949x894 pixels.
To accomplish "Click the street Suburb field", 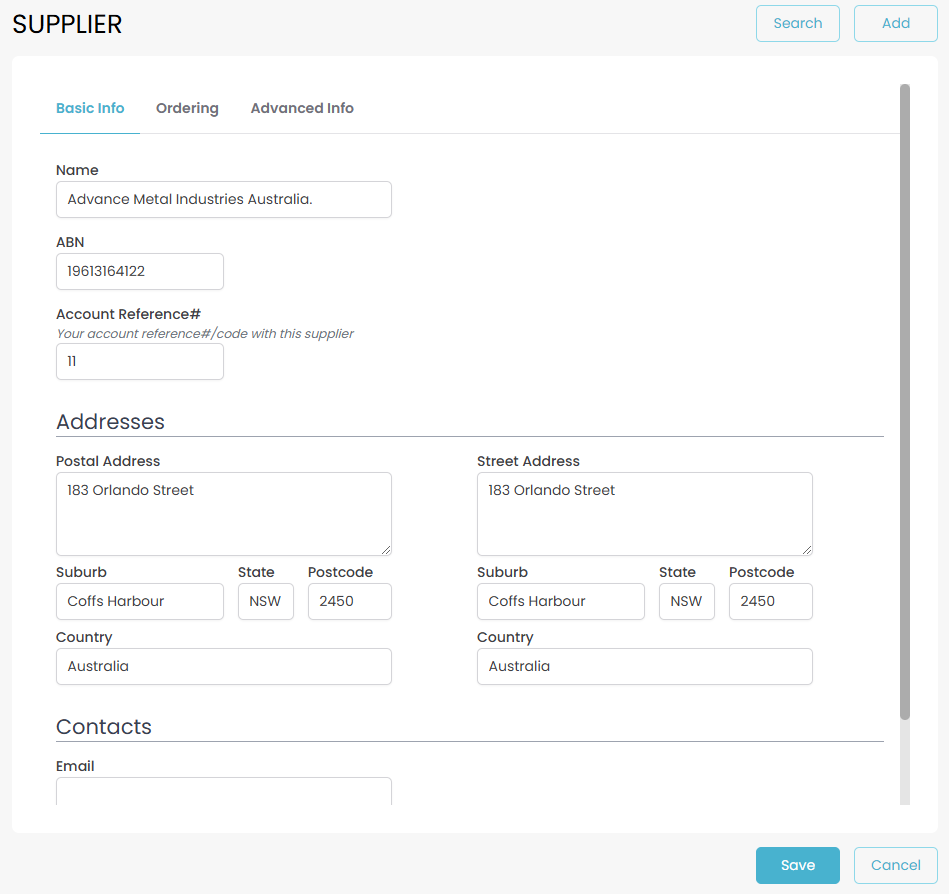I will (x=560, y=601).
